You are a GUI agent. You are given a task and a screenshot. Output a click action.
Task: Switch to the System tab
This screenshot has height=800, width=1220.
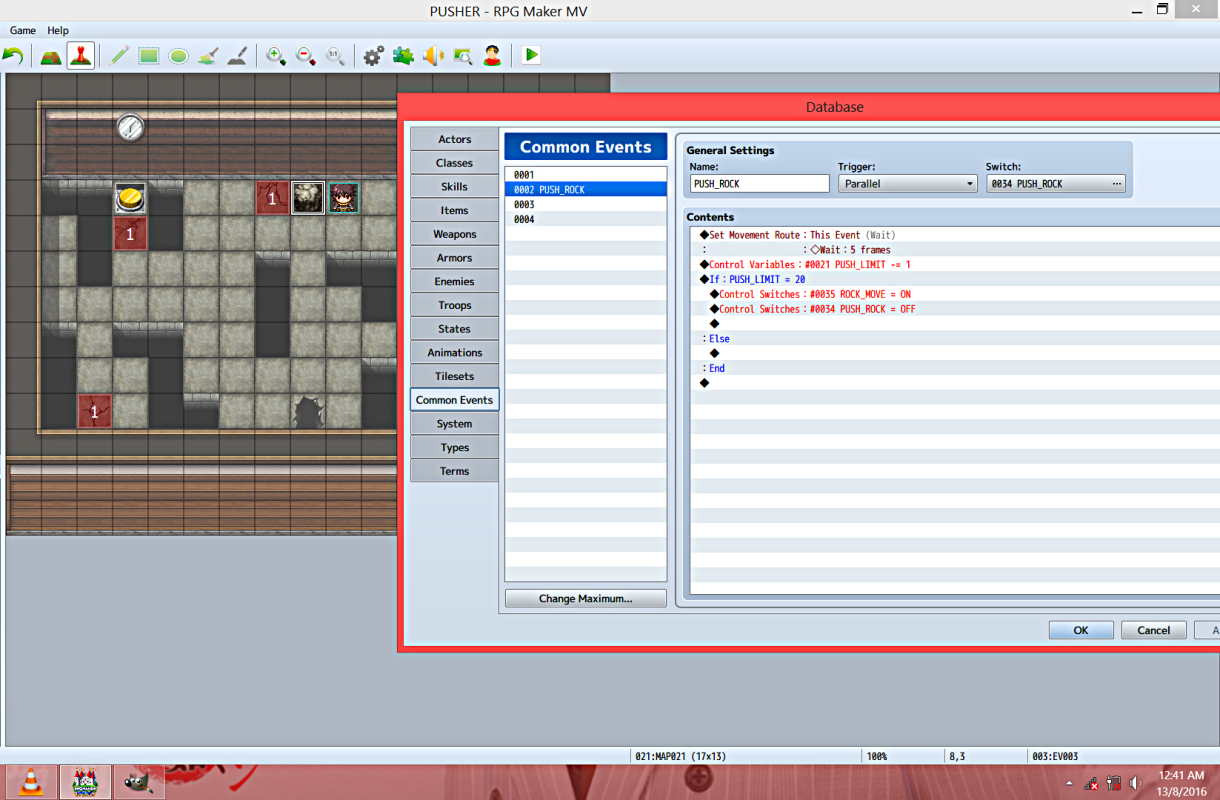[x=454, y=424]
